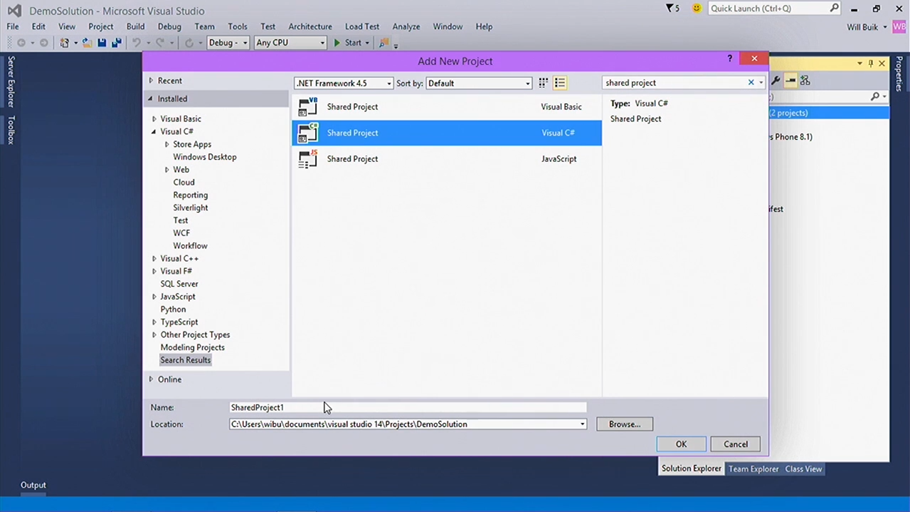Click the Browse... button
The height and width of the screenshot is (512, 910).
coord(624,424)
